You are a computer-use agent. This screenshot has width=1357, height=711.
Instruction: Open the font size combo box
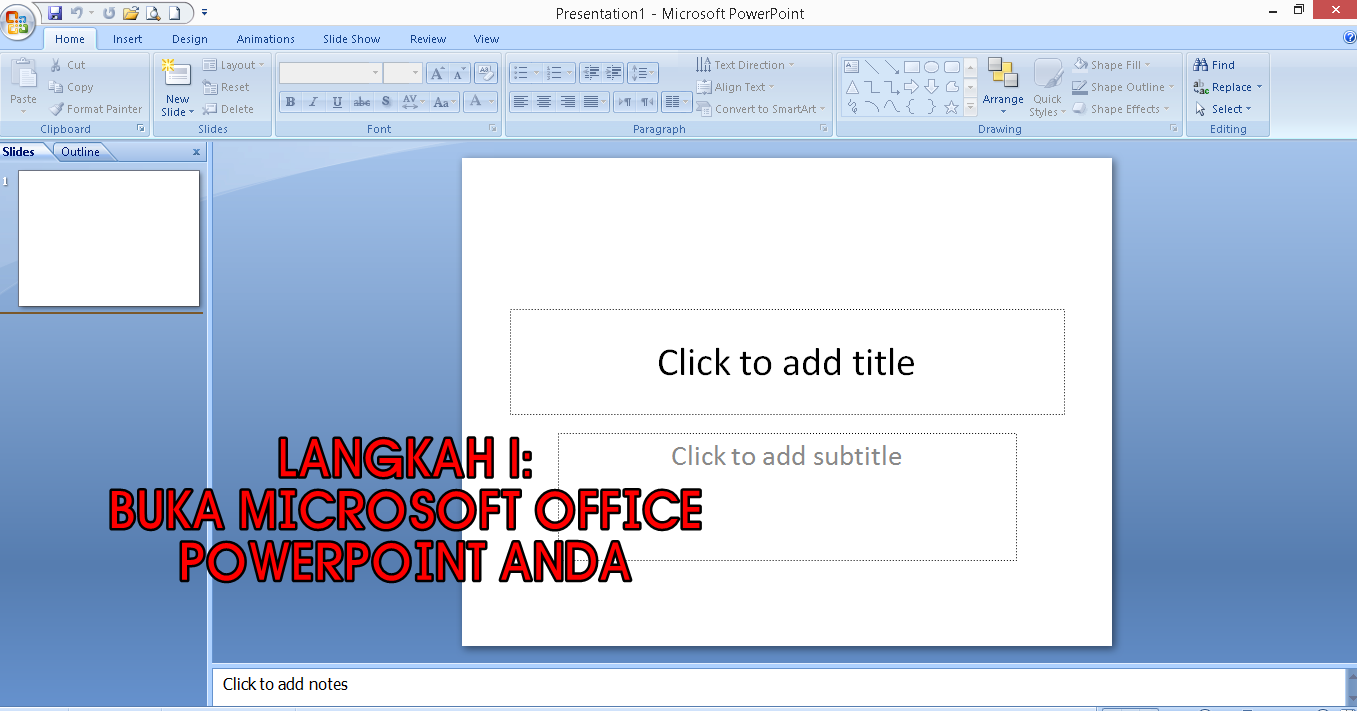(x=403, y=73)
